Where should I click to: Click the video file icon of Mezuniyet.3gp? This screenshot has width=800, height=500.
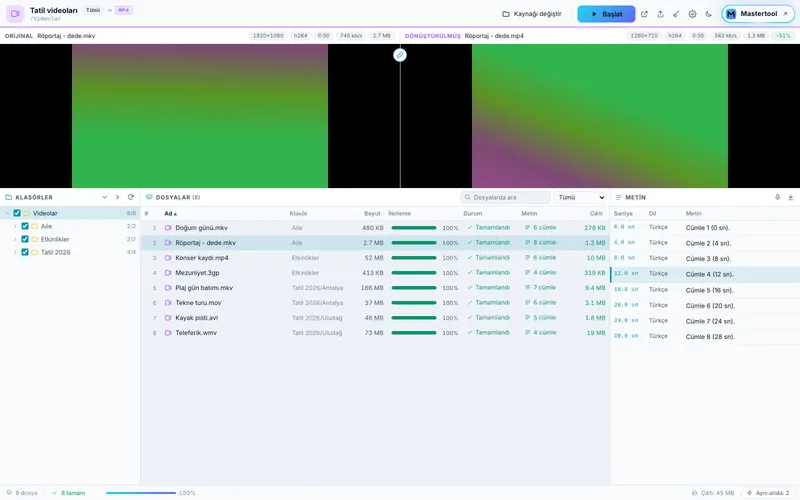pyautogui.click(x=168, y=273)
